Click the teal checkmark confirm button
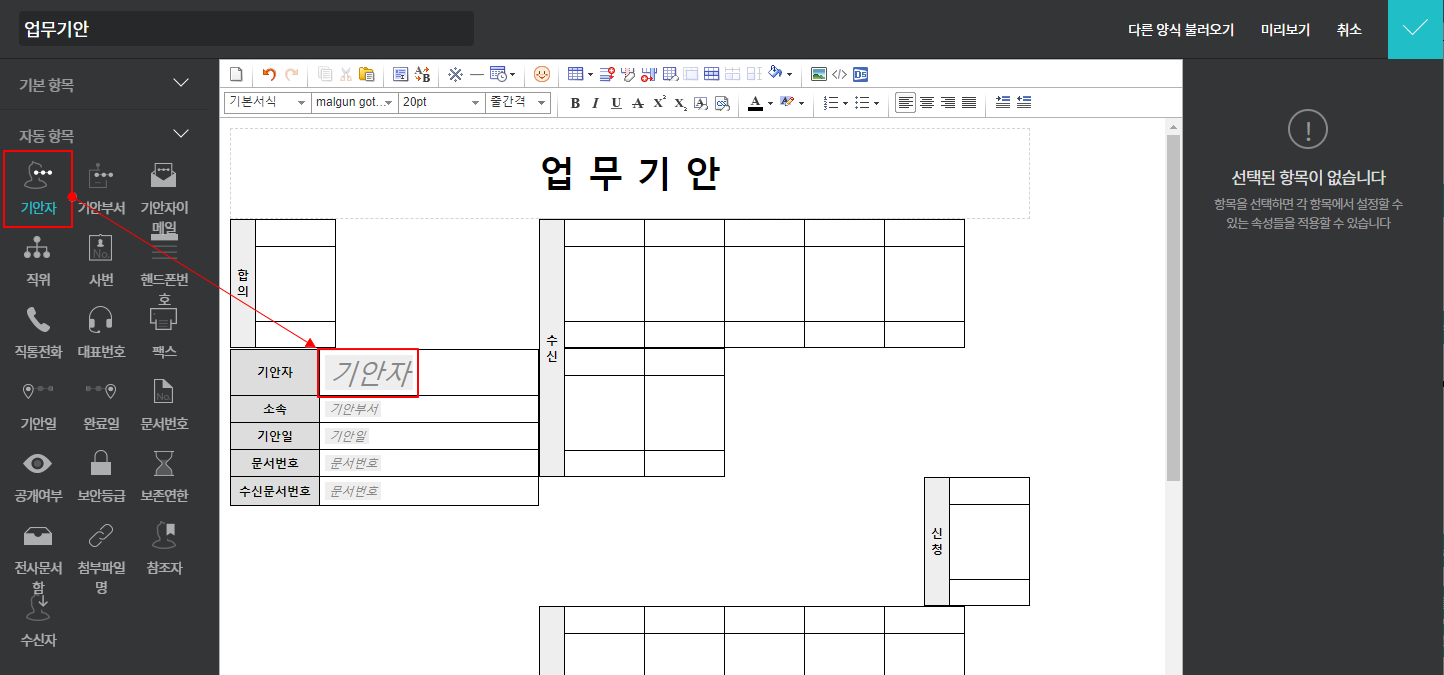Image resolution: width=1444 pixels, height=675 pixels. [x=1415, y=29]
